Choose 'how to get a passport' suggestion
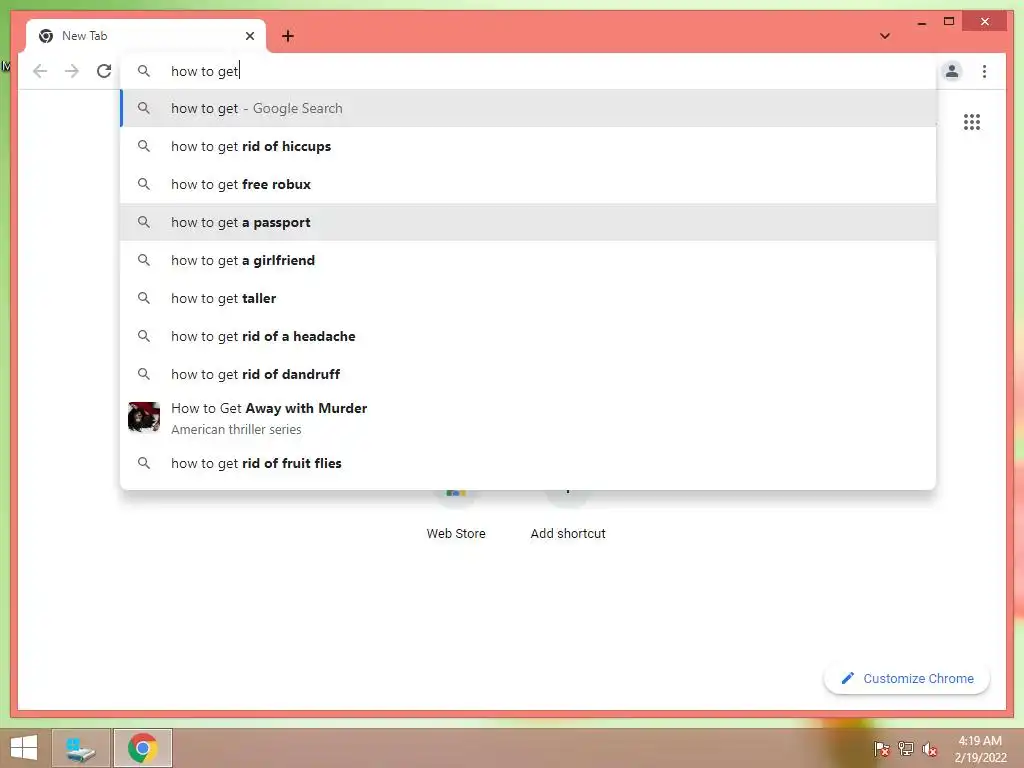This screenshot has height=768, width=1024. (528, 222)
